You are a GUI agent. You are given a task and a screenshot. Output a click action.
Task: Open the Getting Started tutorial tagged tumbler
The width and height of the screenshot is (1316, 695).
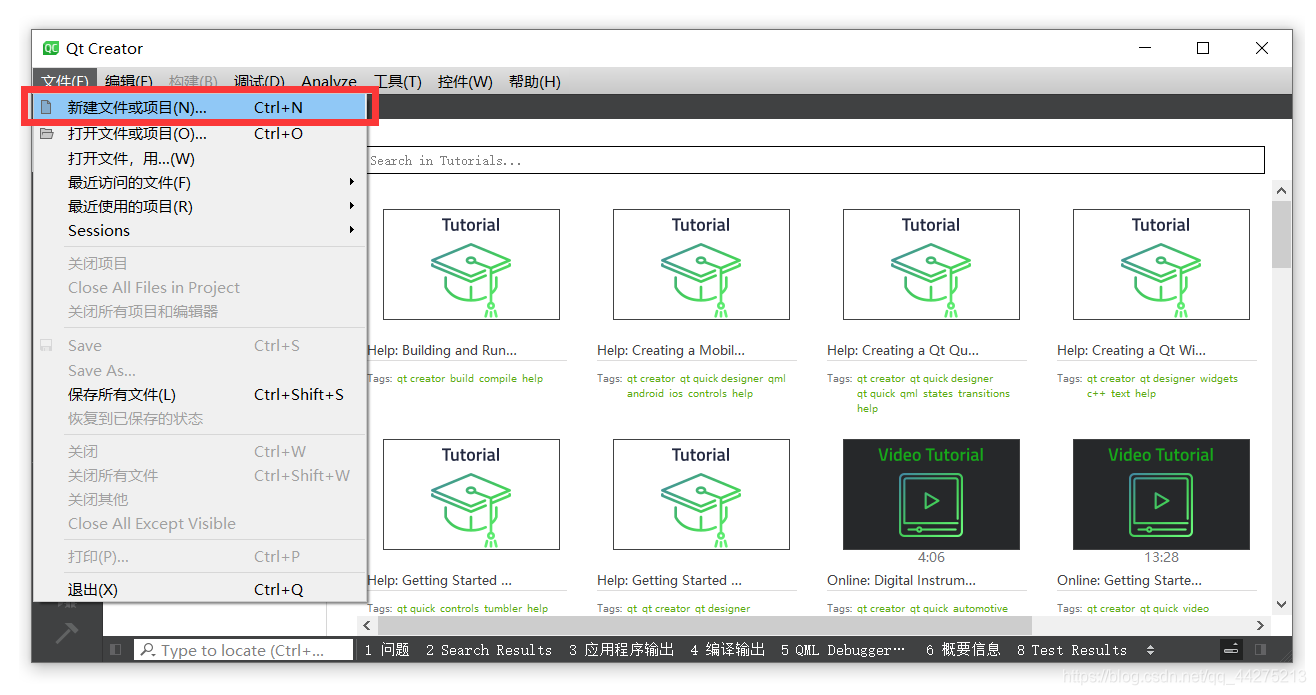pos(471,494)
